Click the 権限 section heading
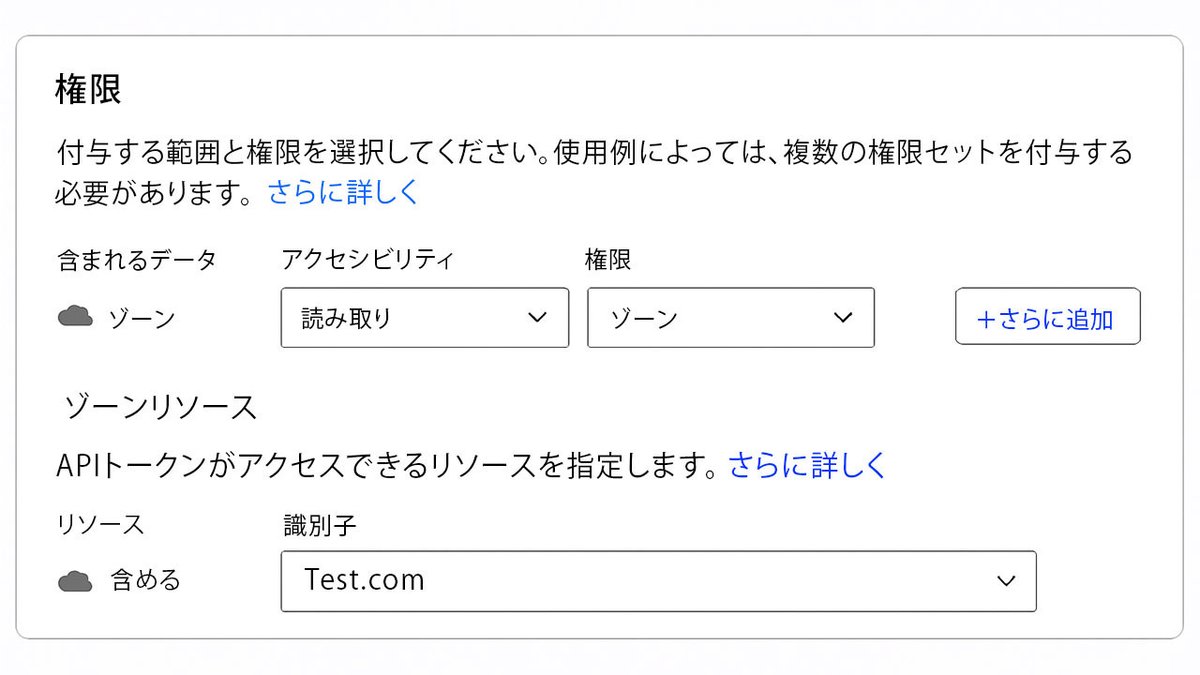This screenshot has height=675, width=1200. [79, 87]
